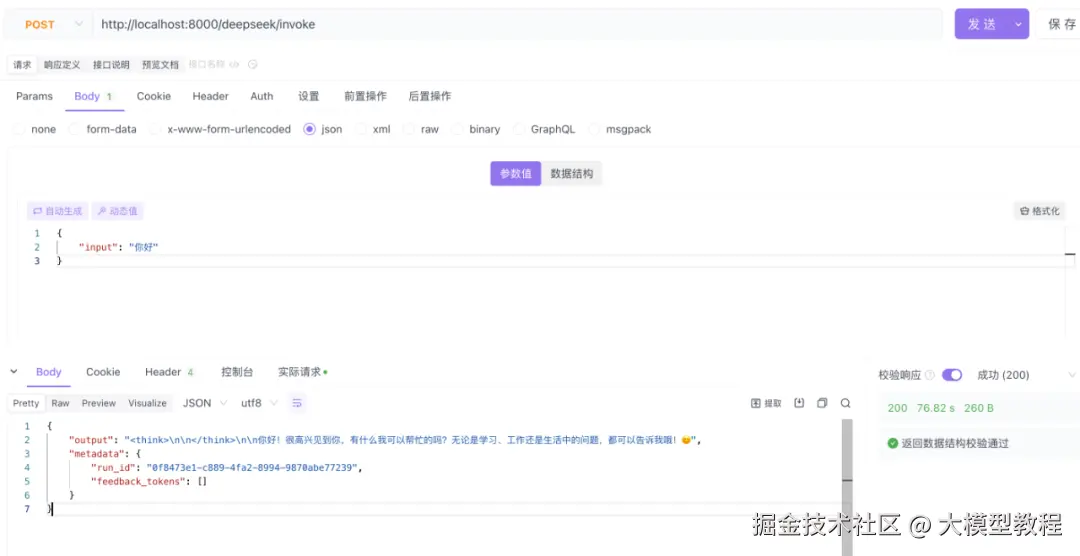Click the 保存 save button
Screen dimensions: 1080x556
pos(1061,24)
